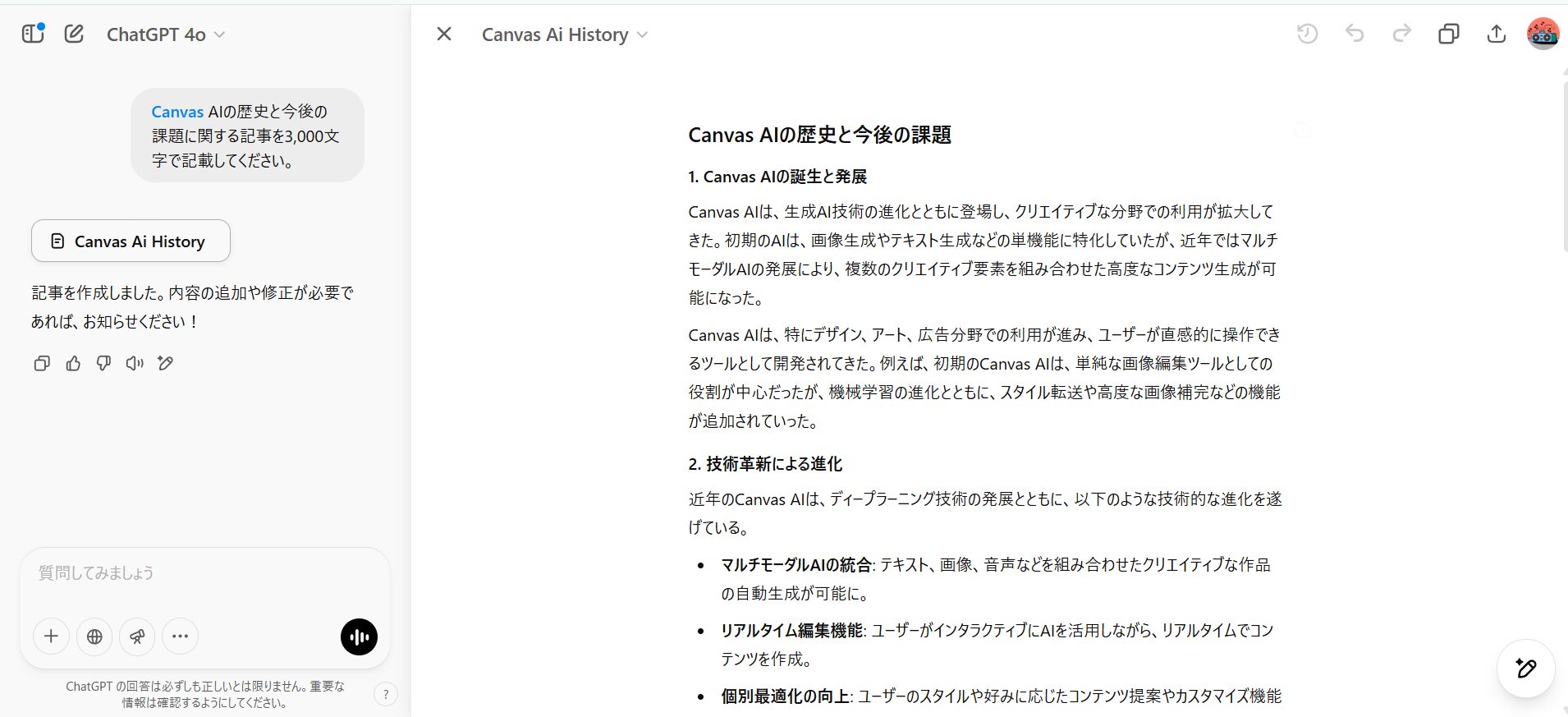Open user profile avatar menu
Image resolution: width=1568 pixels, height=717 pixels.
[x=1543, y=34]
